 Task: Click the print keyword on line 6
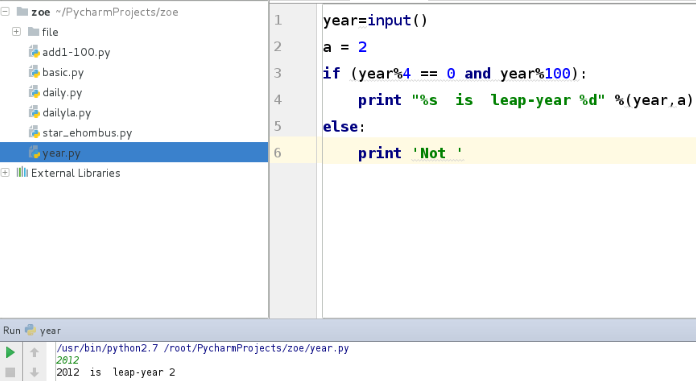[380, 153]
